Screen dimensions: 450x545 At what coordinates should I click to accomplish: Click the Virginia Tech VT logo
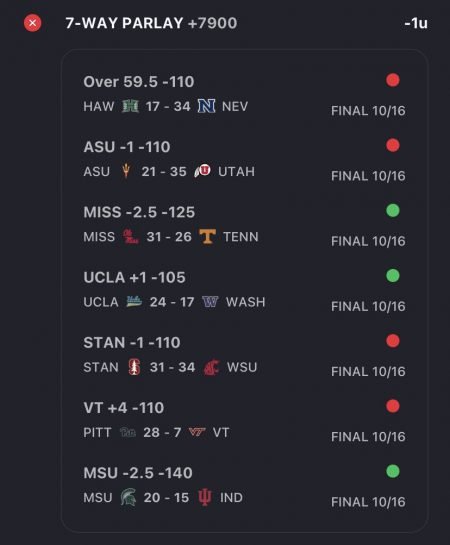click(x=197, y=432)
